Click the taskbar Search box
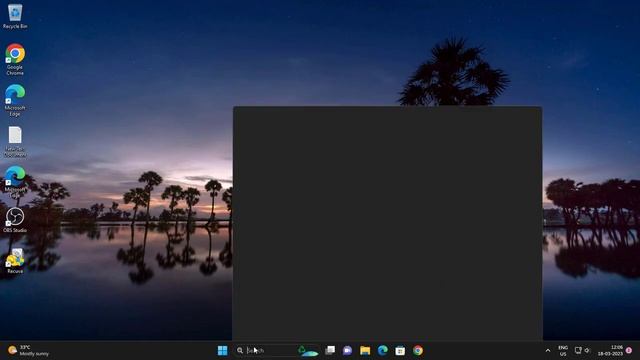 tap(277, 350)
